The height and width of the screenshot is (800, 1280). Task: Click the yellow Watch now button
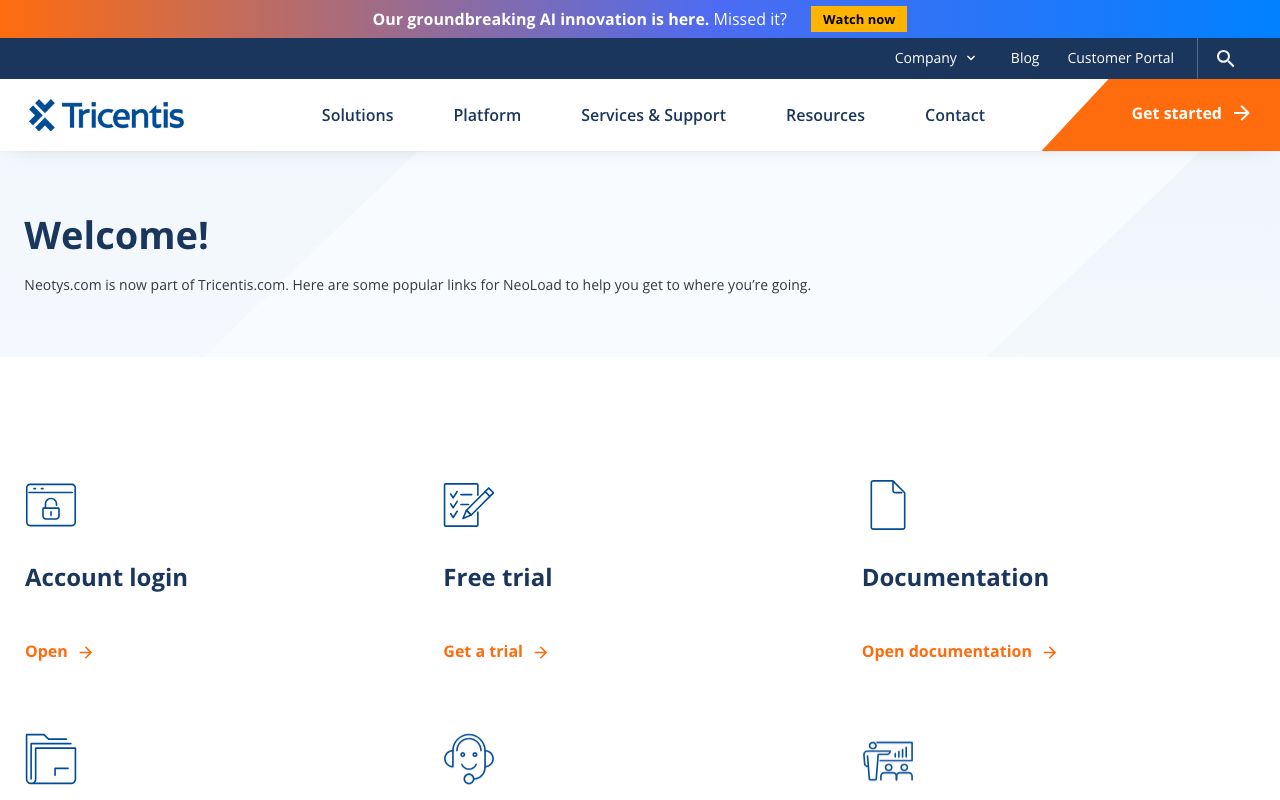[858, 19]
